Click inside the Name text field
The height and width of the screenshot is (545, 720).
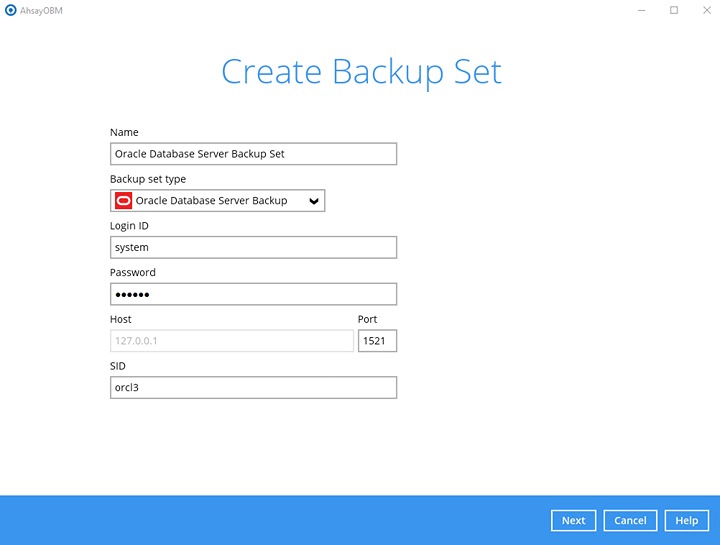tap(253, 154)
